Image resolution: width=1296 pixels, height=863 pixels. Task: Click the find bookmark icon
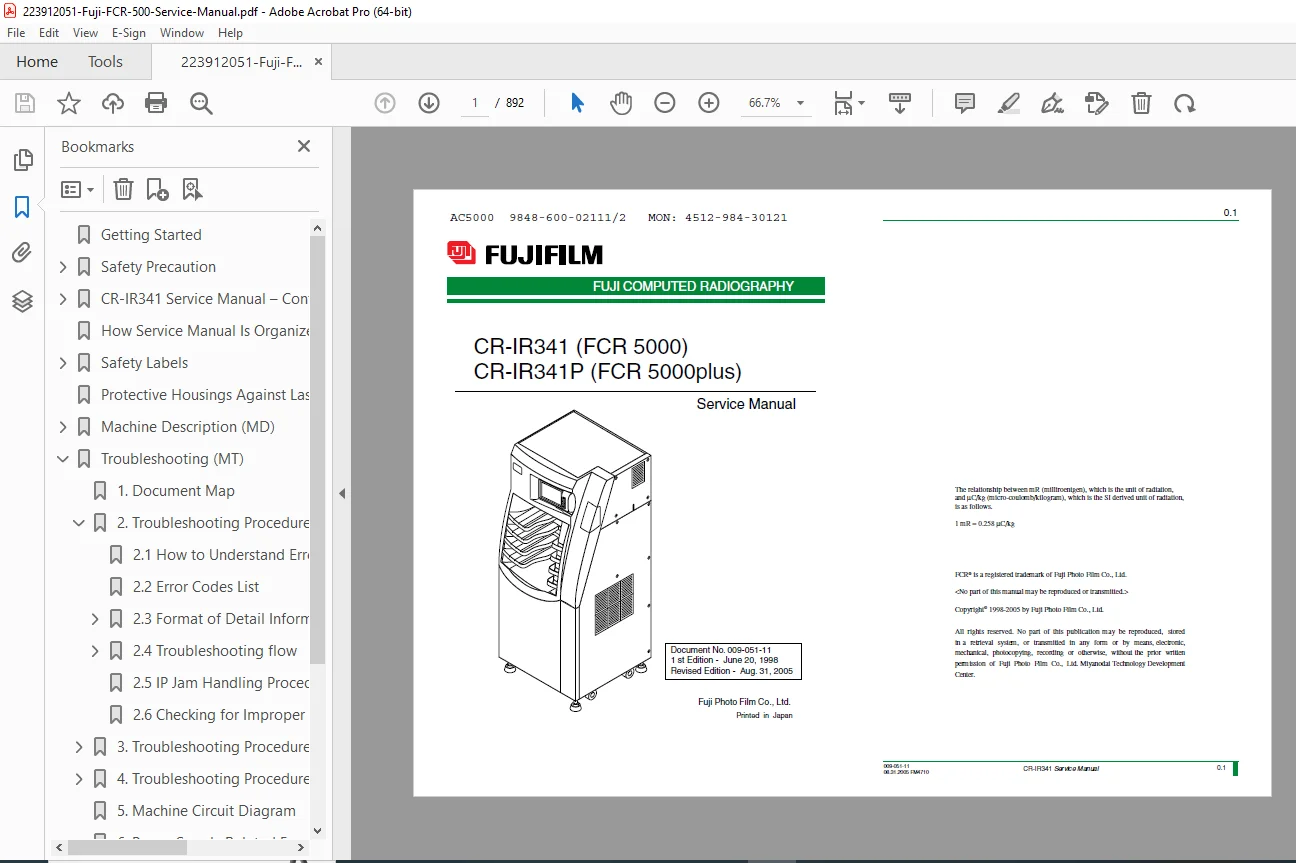pos(192,189)
